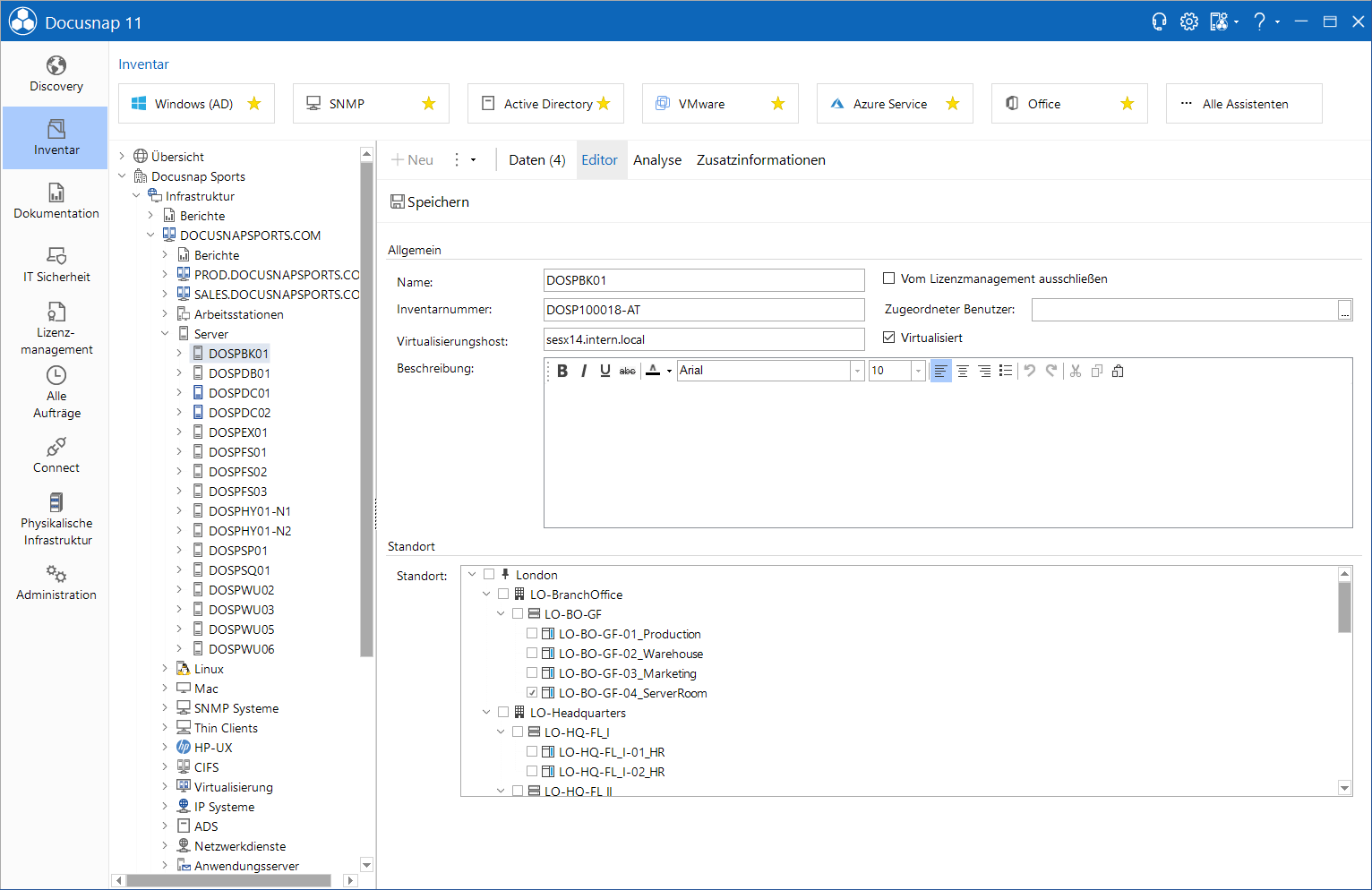Click location list scrollbar down arrow
The width and height of the screenshot is (1372, 890).
pos(1344,788)
